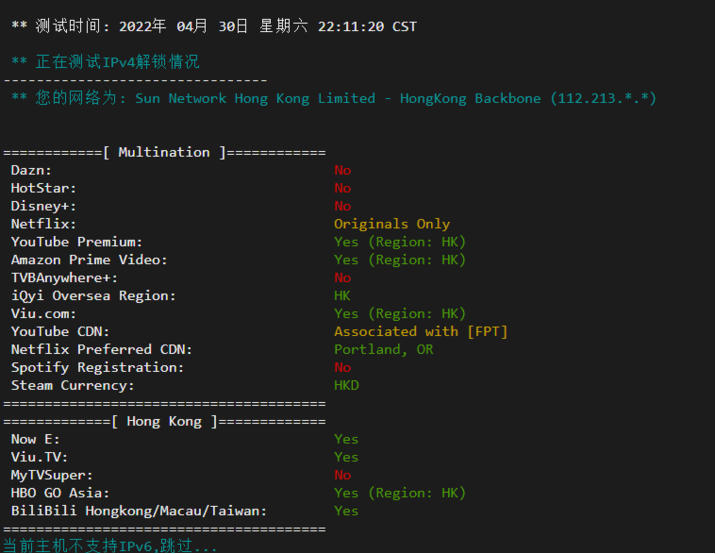Image resolution: width=716 pixels, height=554 pixels.
Task: Click HBO GO Asia region result
Action: click(400, 493)
